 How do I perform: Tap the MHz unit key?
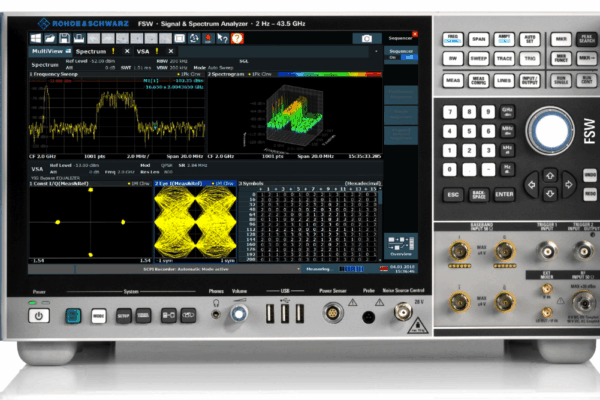[x=507, y=131]
